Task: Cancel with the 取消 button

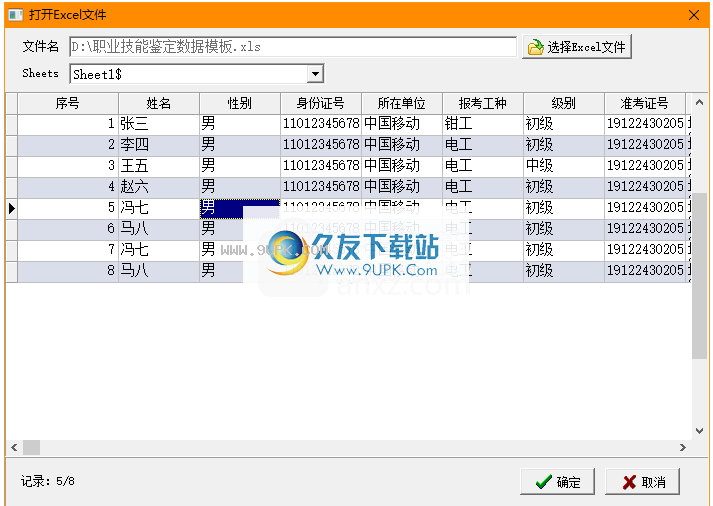Action: 643,481
